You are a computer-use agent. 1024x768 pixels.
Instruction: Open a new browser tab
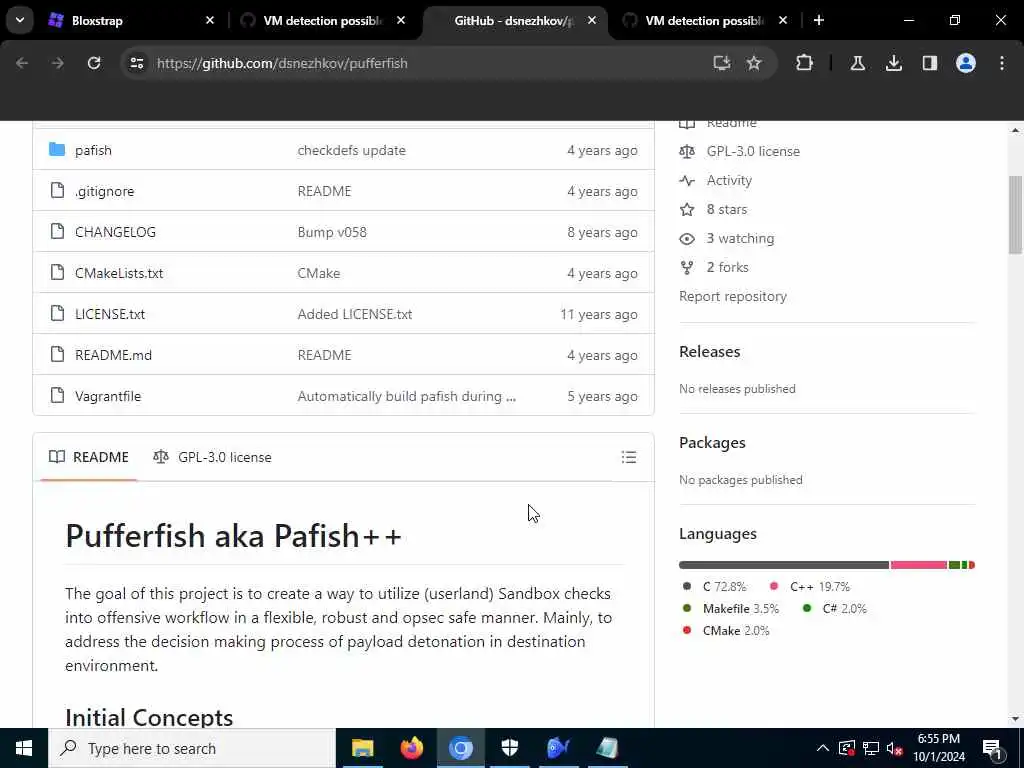point(819,20)
